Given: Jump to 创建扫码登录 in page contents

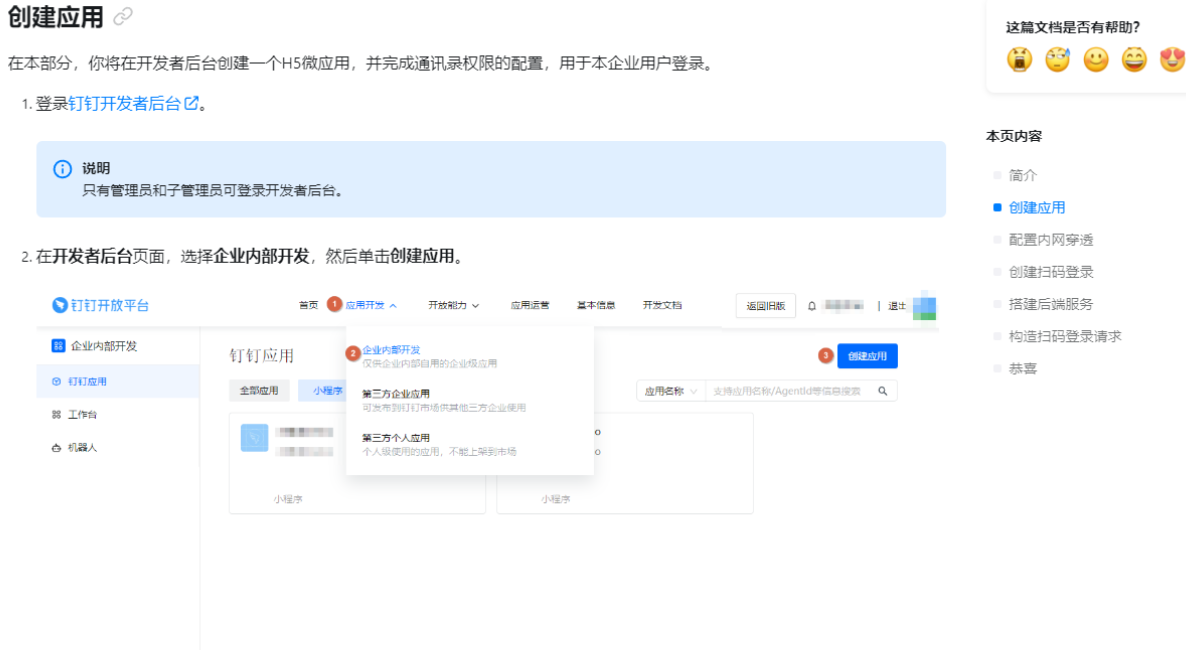Looking at the screenshot, I should pos(1051,272).
